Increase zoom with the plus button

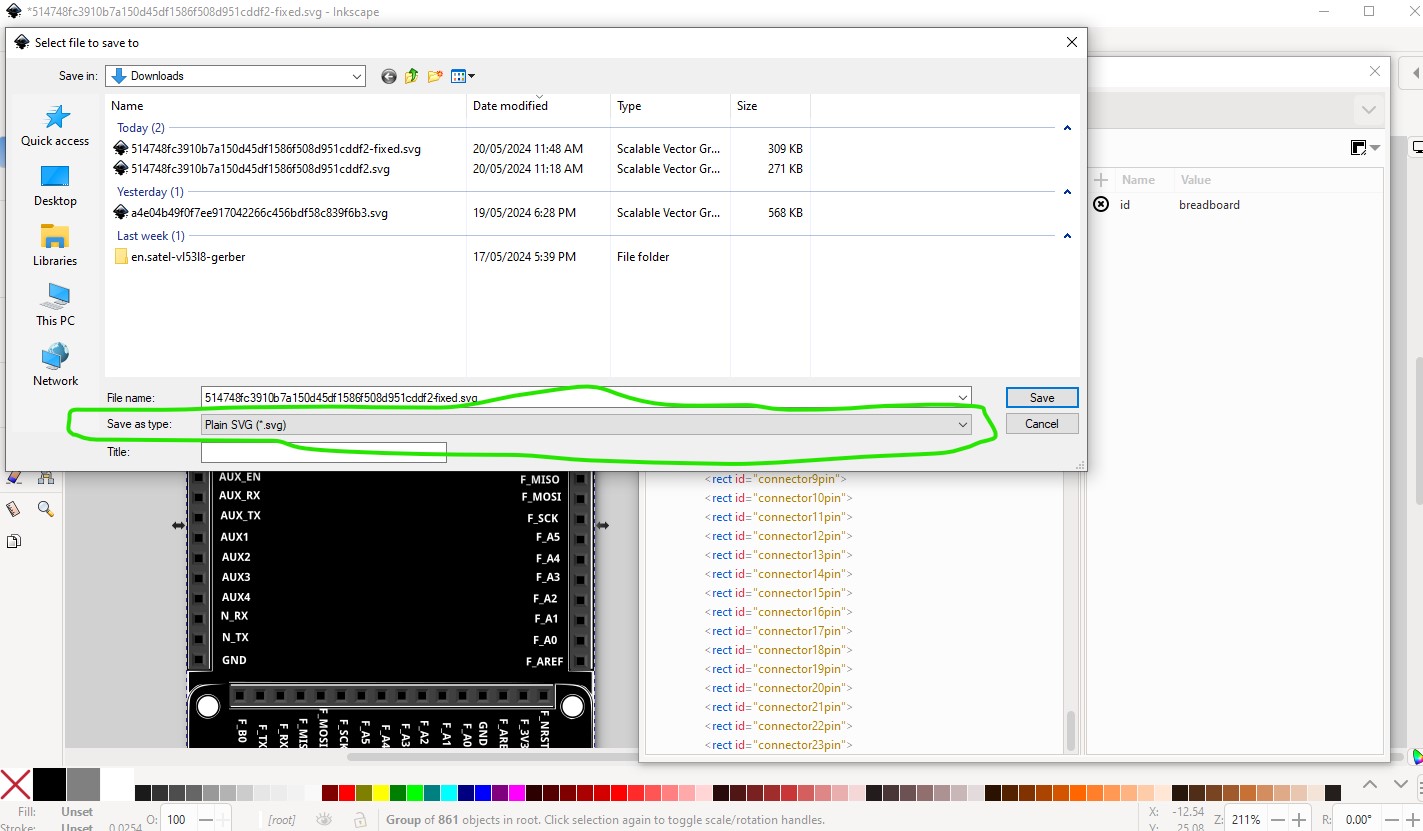pos(1299,820)
